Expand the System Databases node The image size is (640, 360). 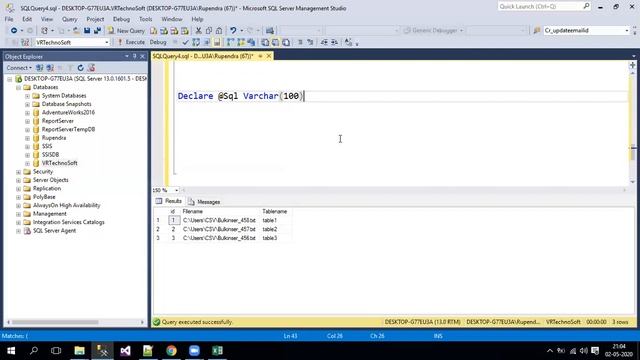(x=27, y=96)
